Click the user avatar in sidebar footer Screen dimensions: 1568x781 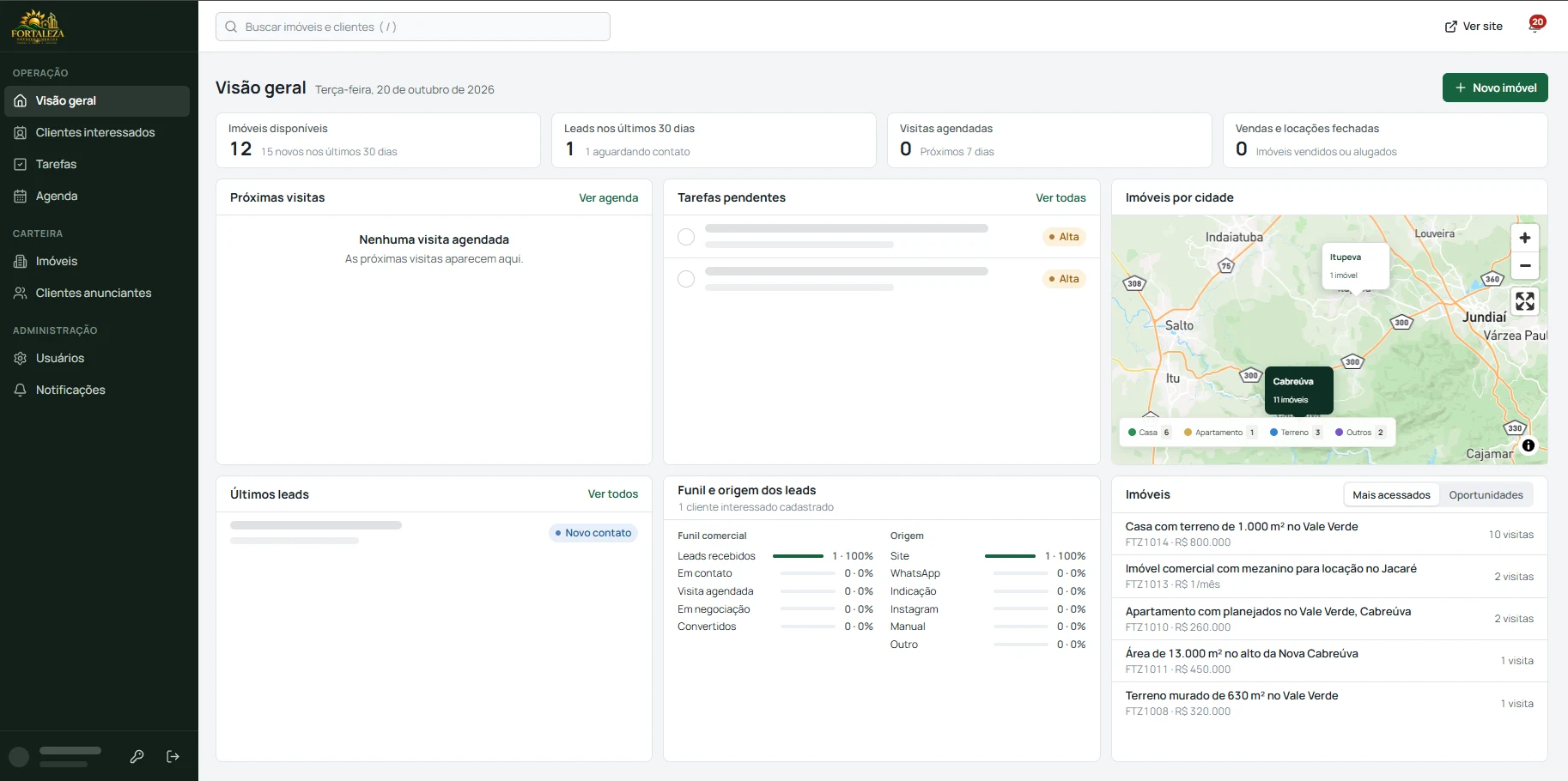click(19, 757)
